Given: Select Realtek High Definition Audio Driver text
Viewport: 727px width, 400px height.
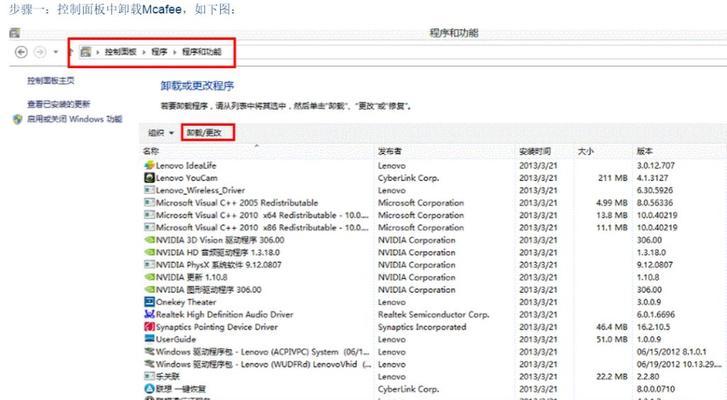Looking at the screenshot, I should point(224,314).
